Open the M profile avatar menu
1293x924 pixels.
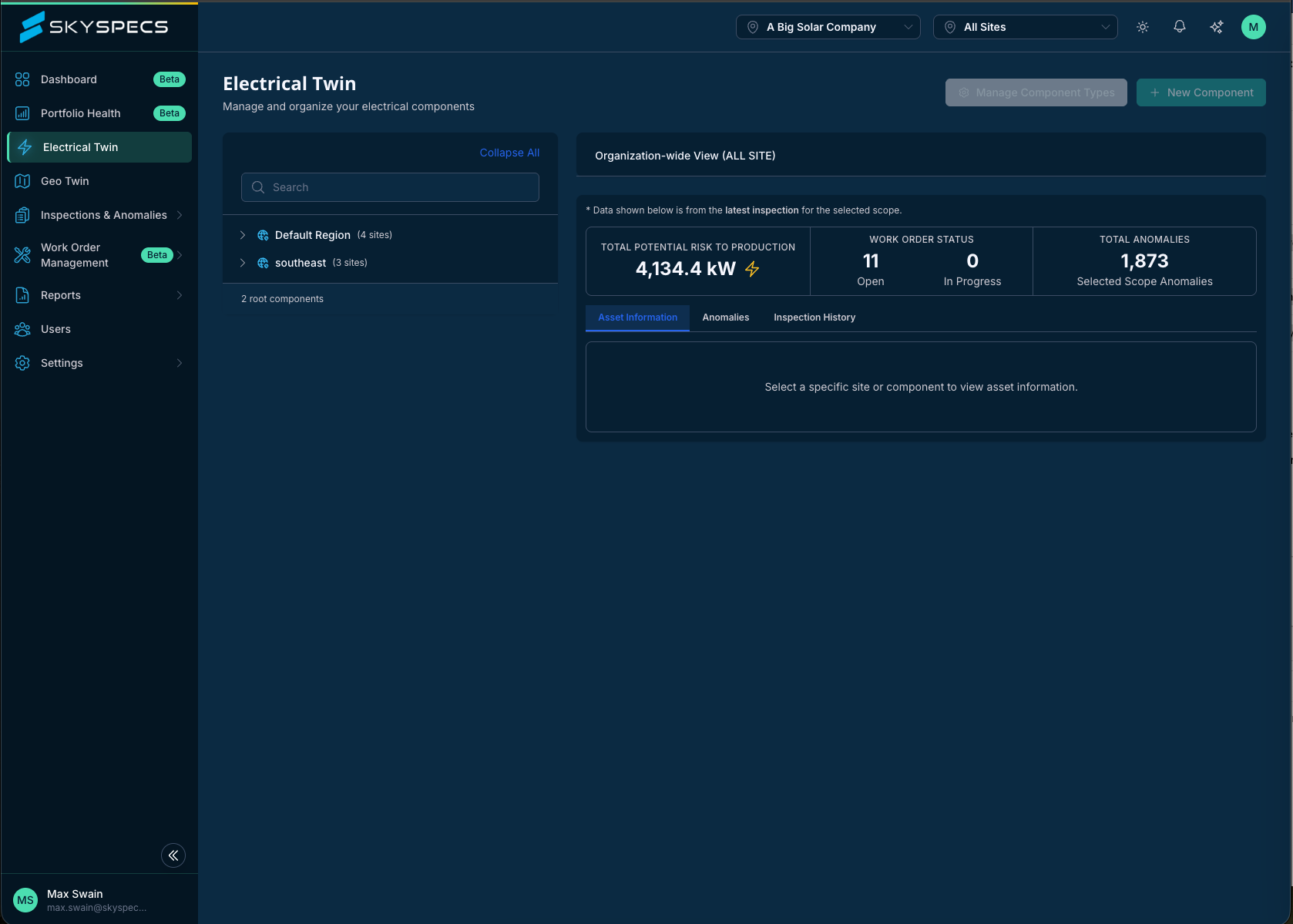pos(1254,27)
